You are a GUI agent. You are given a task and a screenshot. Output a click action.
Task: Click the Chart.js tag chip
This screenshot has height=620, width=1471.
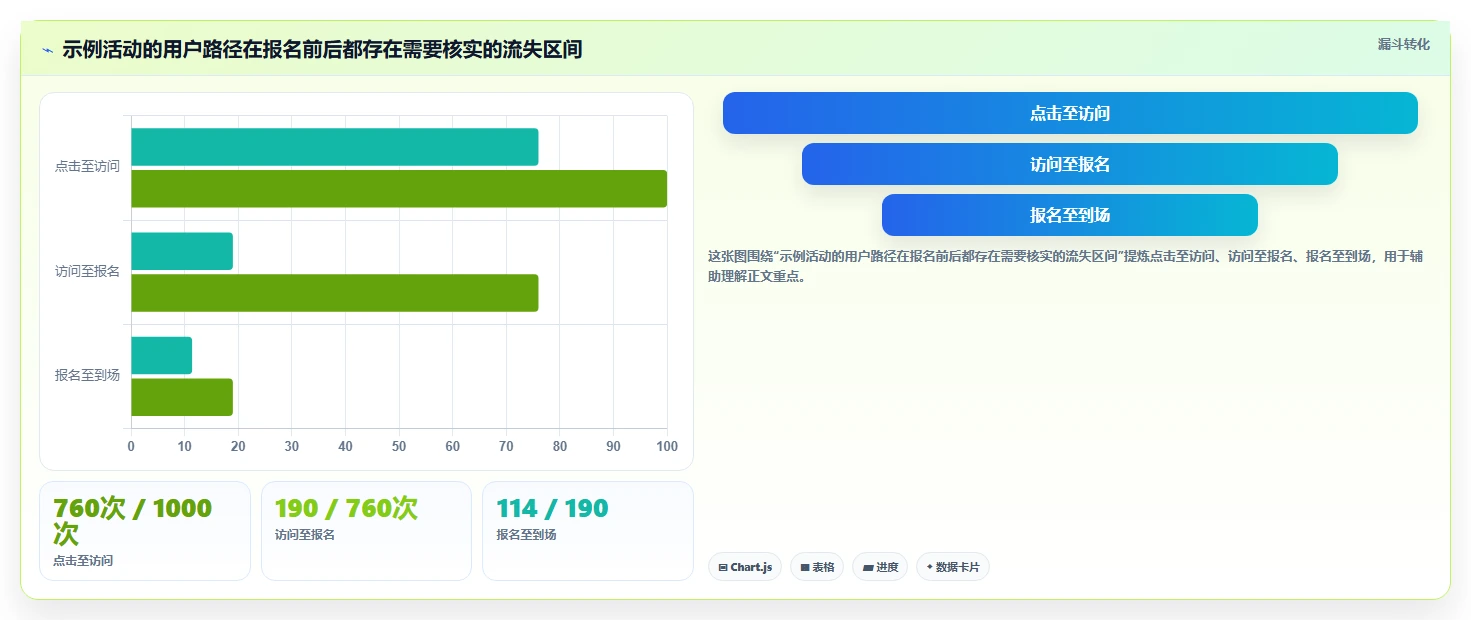click(x=745, y=567)
